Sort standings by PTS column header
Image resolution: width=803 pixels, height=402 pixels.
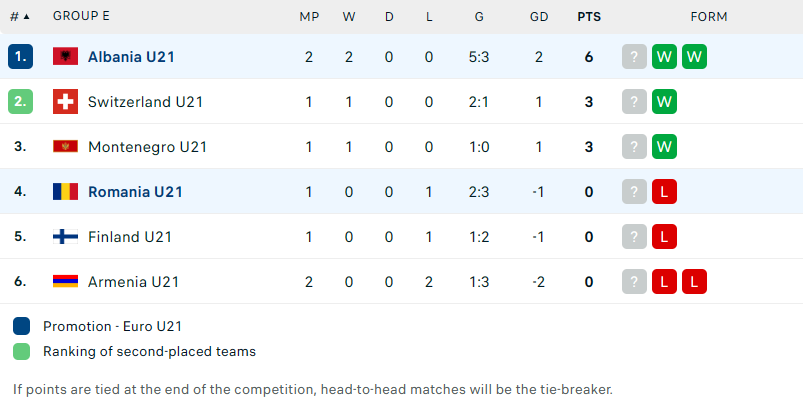[589, 16]
